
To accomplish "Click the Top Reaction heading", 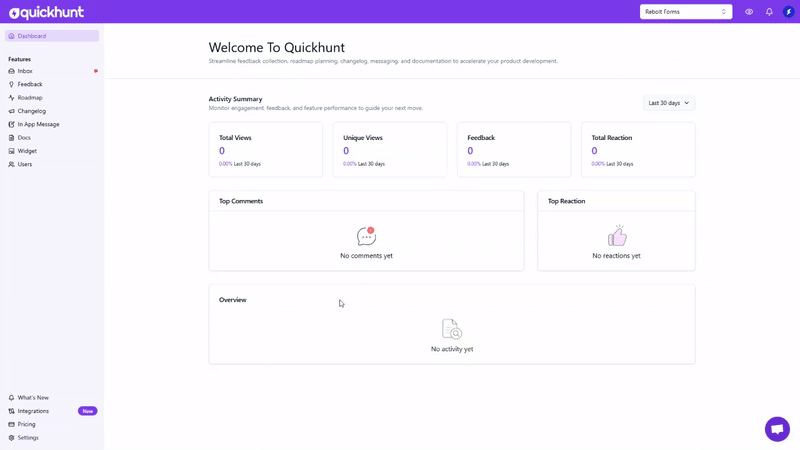I will (566, 202).
